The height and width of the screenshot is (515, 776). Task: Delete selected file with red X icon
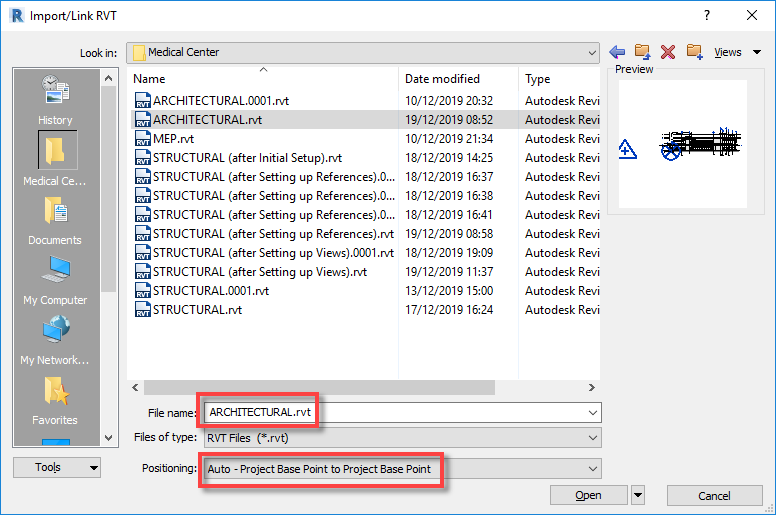(668, 51)
